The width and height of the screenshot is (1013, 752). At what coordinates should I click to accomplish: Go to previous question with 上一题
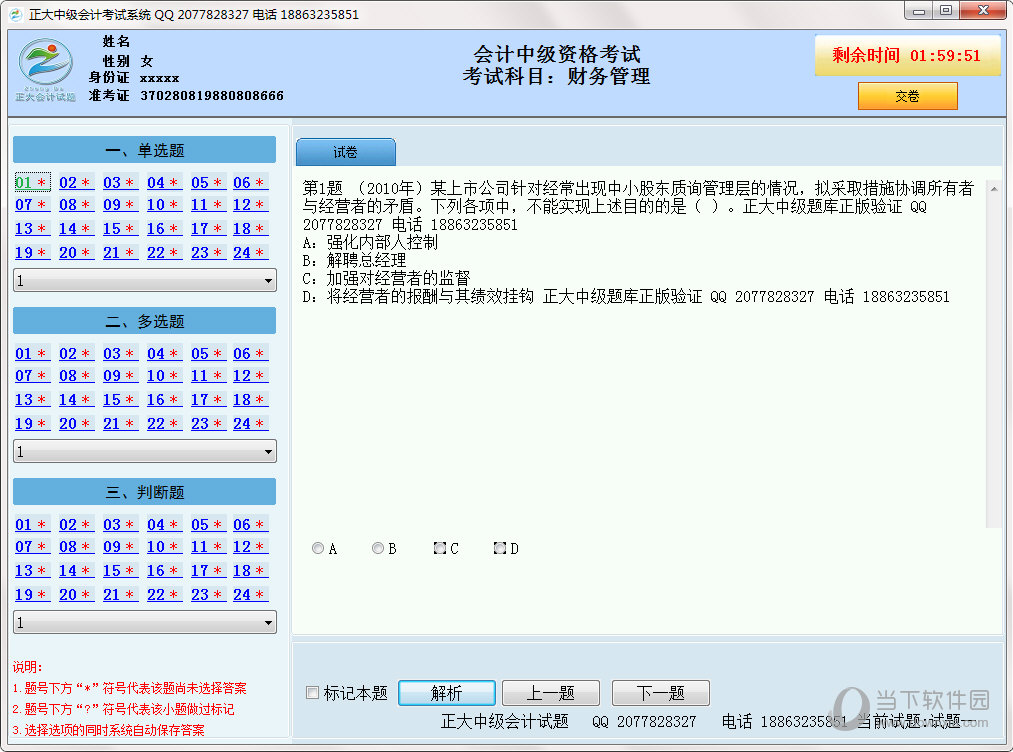[550, 693]
